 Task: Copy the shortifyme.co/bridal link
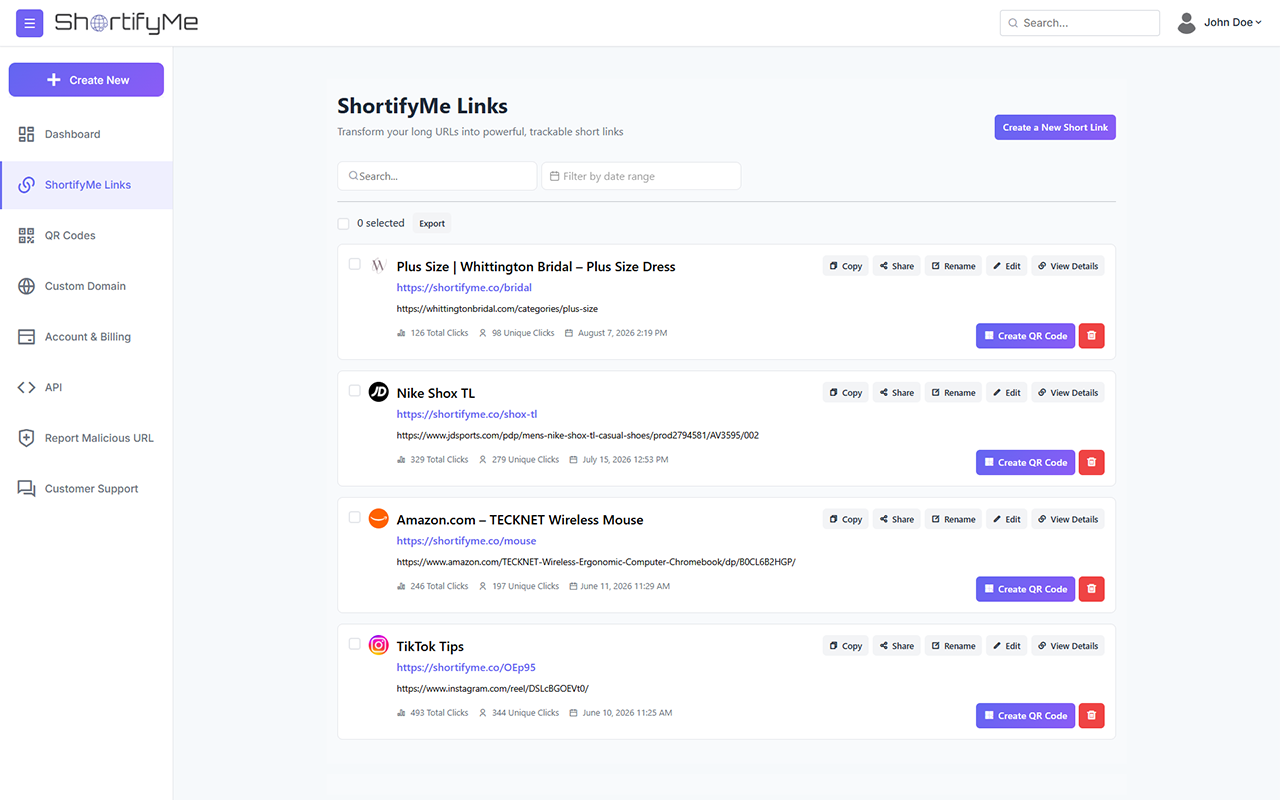845,266
